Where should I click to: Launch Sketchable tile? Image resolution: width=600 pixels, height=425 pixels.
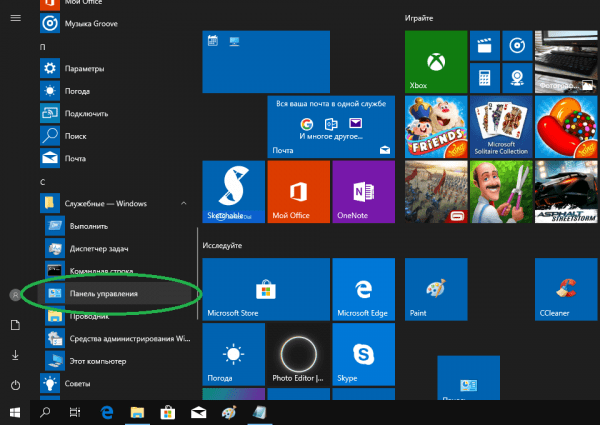point(233,192)
